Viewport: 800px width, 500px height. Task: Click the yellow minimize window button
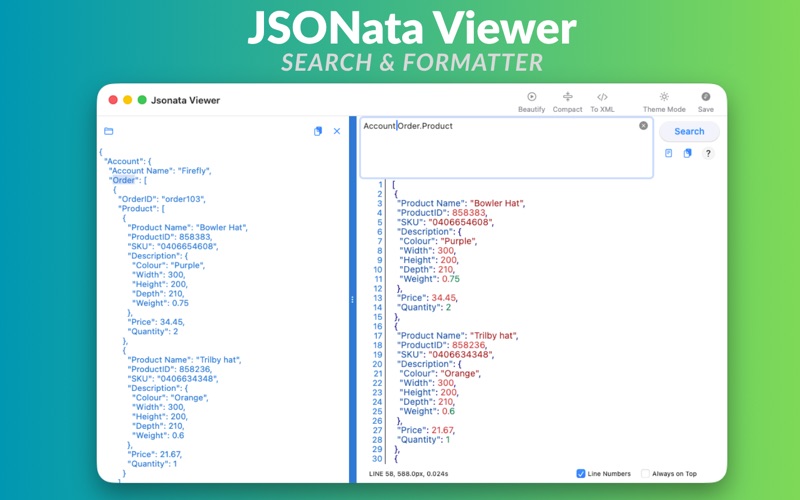128,100
